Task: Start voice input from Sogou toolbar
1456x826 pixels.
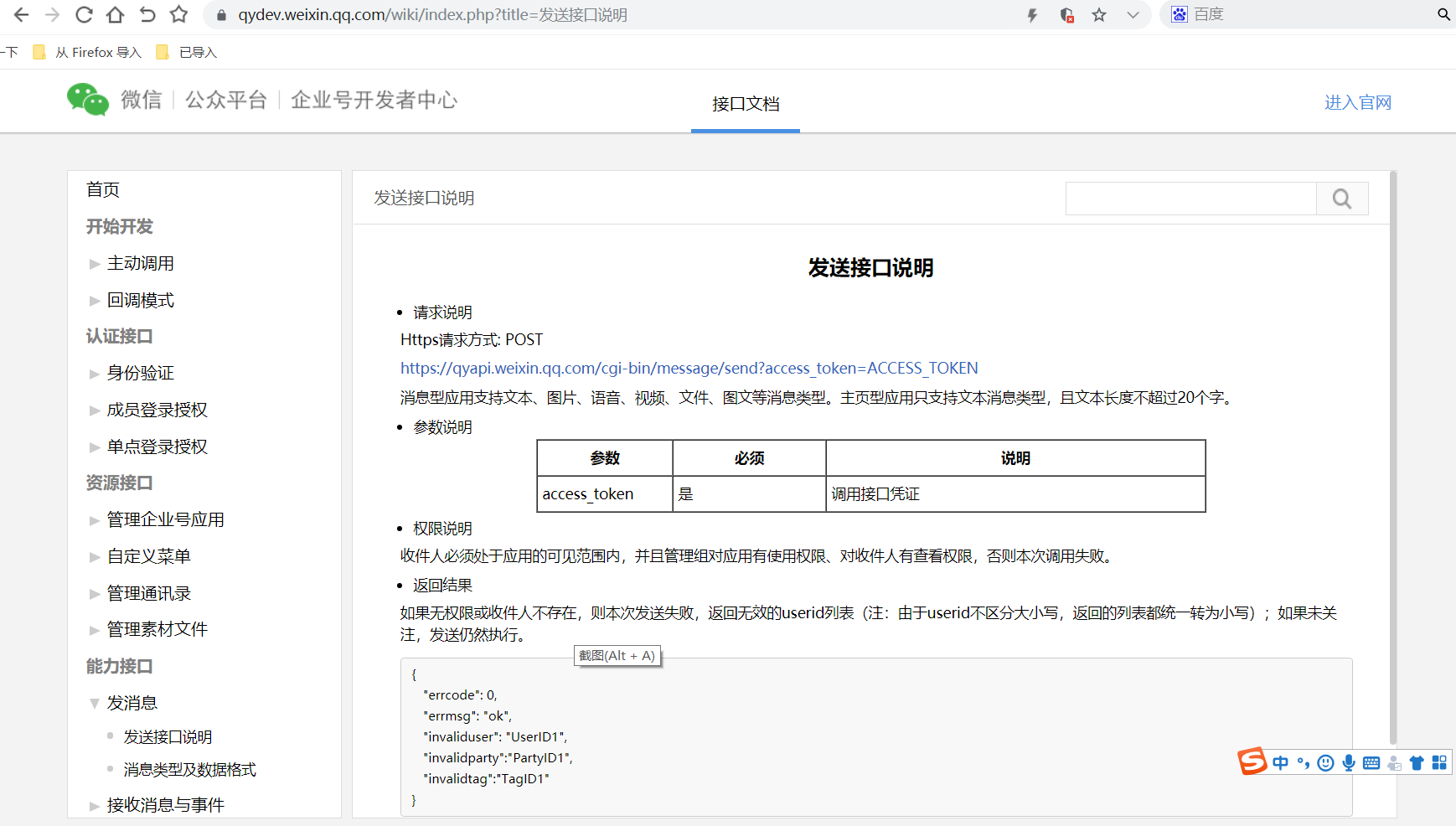Action: [x=1349, y=763]
